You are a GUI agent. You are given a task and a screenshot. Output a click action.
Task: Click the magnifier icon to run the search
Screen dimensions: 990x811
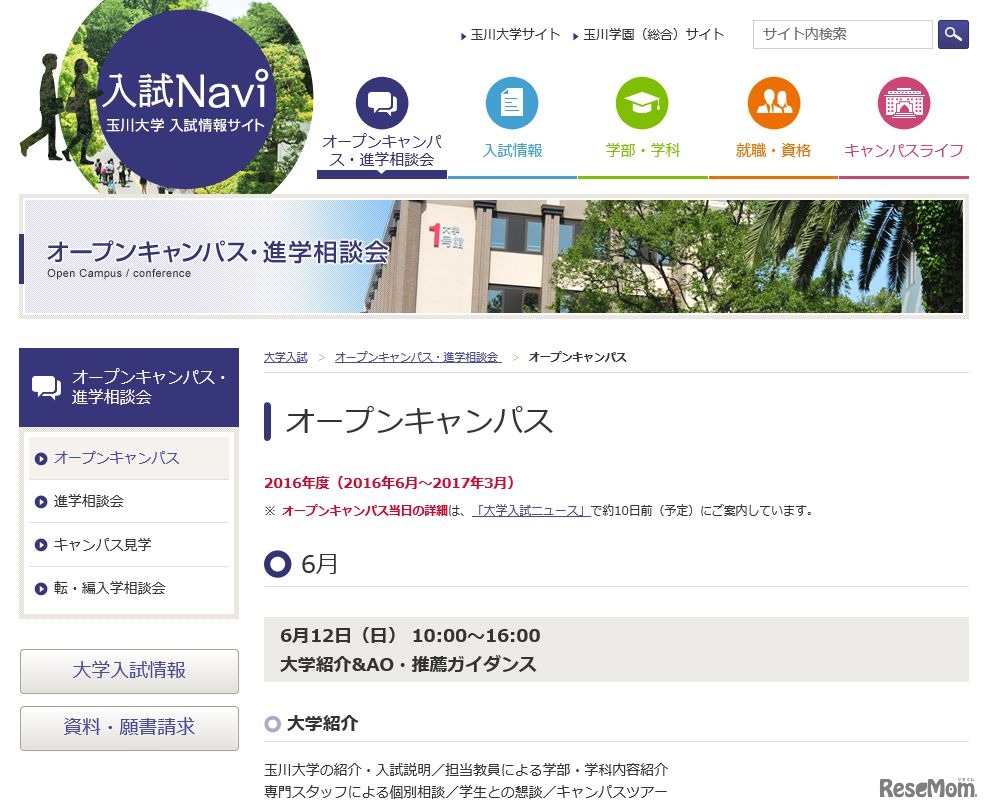[x=953, y=34]
